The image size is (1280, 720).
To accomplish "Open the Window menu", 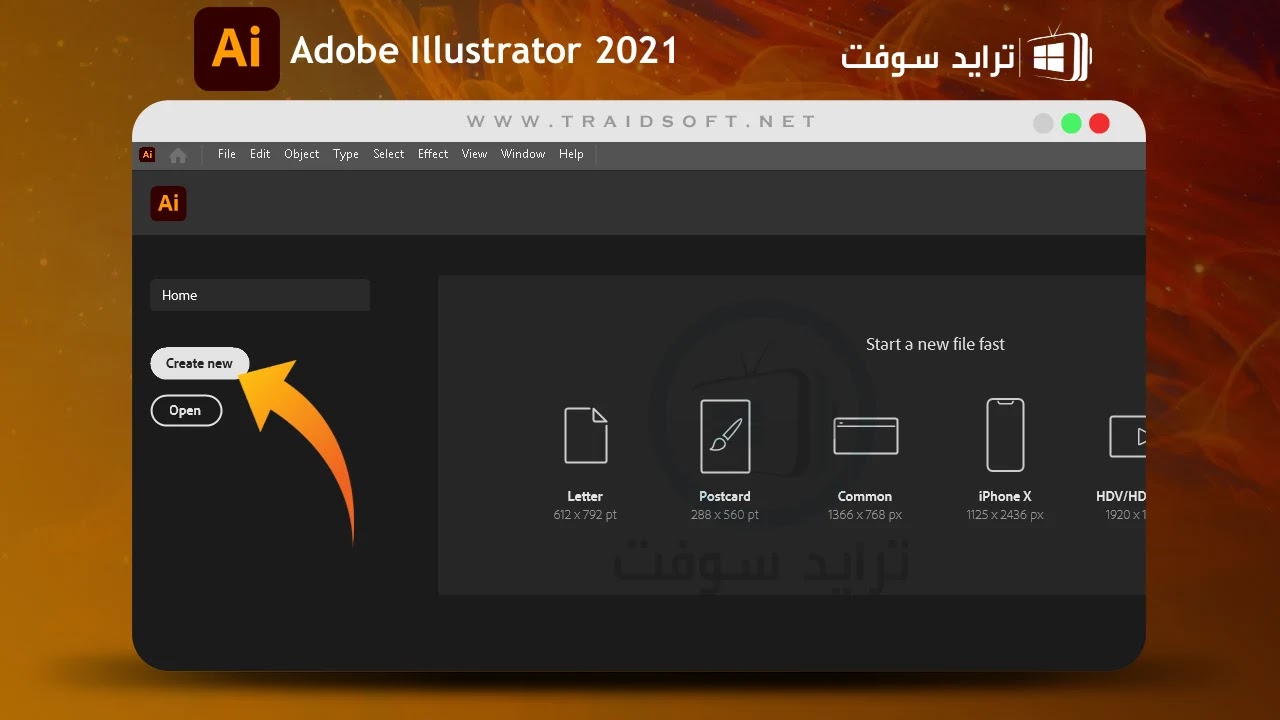I will (523, 154).
